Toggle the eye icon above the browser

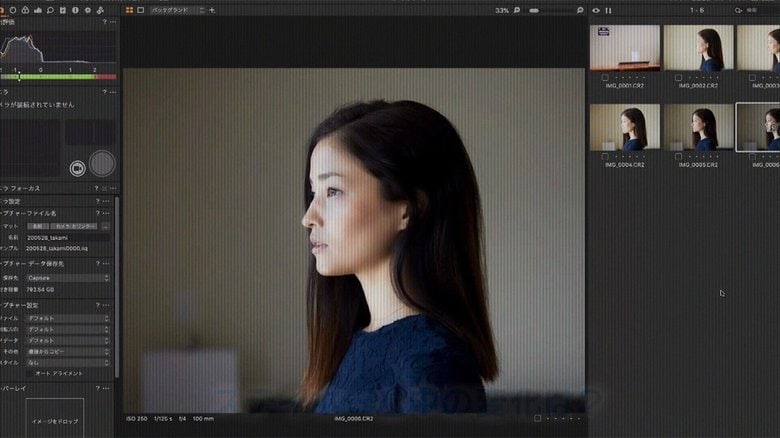pyautogui.click(x=596, y=10)
